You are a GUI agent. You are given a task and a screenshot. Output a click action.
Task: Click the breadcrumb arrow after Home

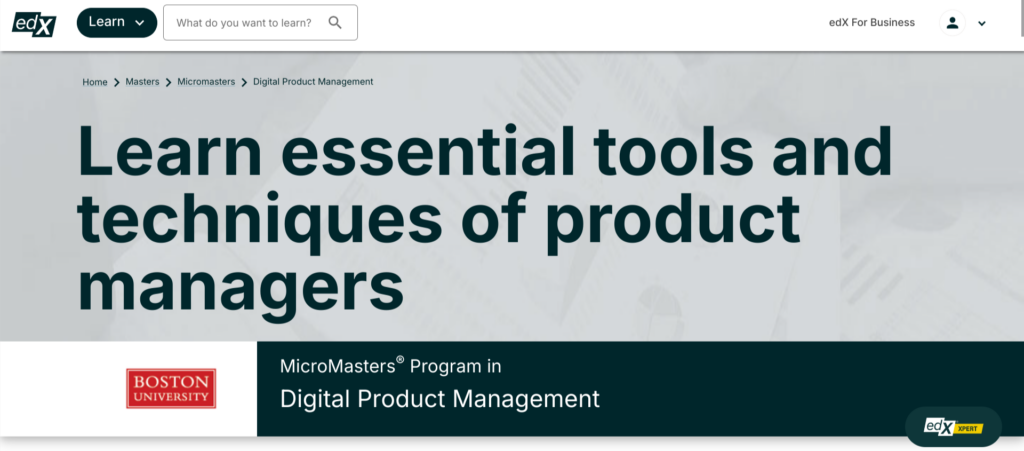(117, 82)
